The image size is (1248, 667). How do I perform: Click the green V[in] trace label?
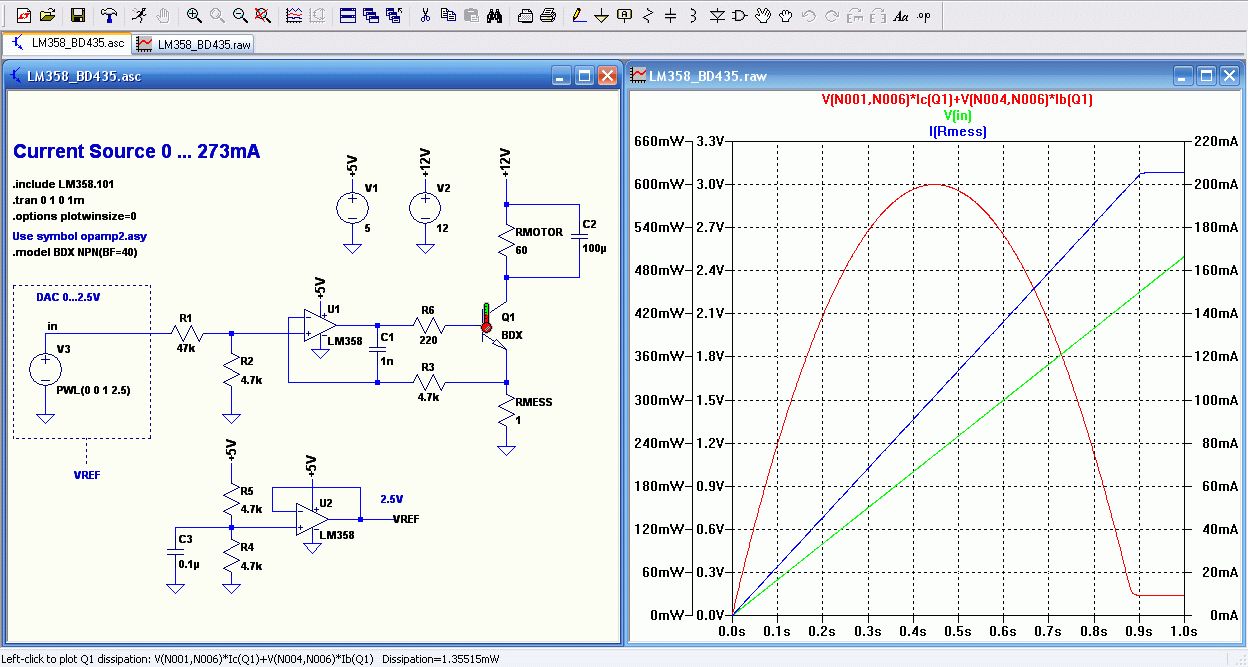pos(956,115)
